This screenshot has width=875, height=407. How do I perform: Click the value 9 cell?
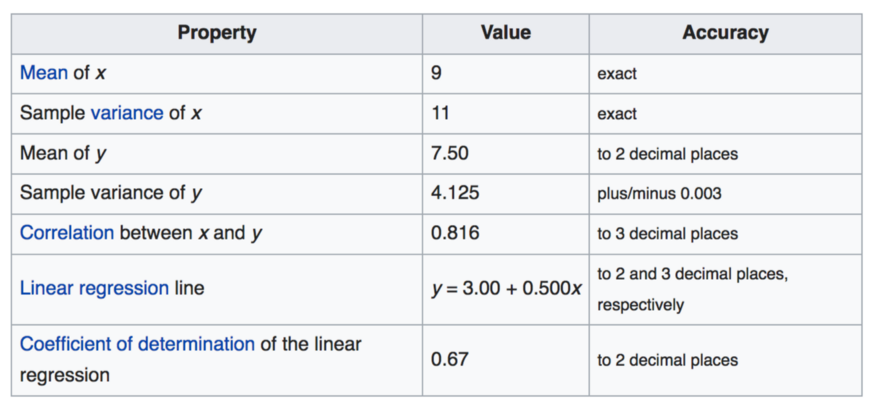coord(437,73)
